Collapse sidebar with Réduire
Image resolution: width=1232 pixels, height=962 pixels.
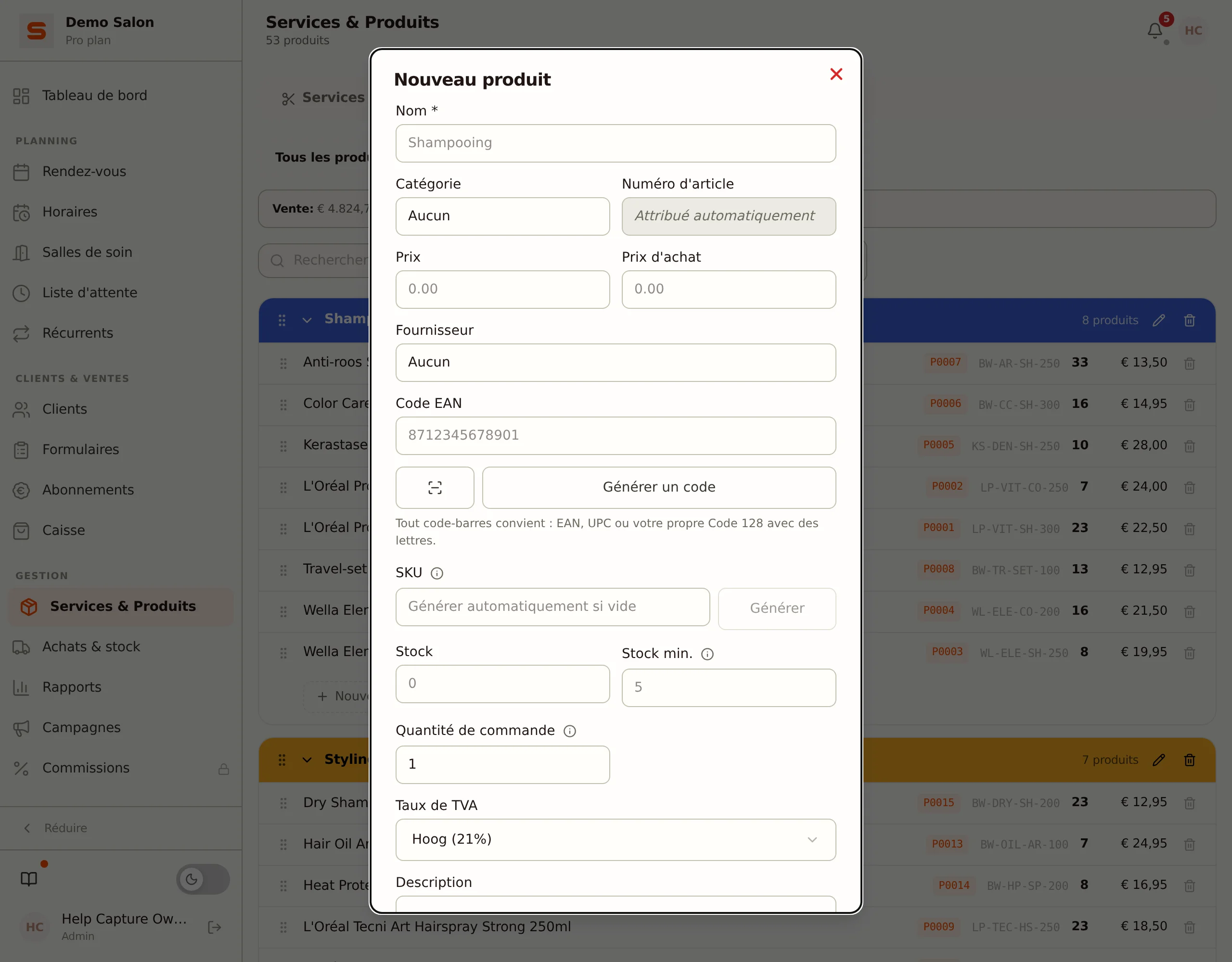55,828
